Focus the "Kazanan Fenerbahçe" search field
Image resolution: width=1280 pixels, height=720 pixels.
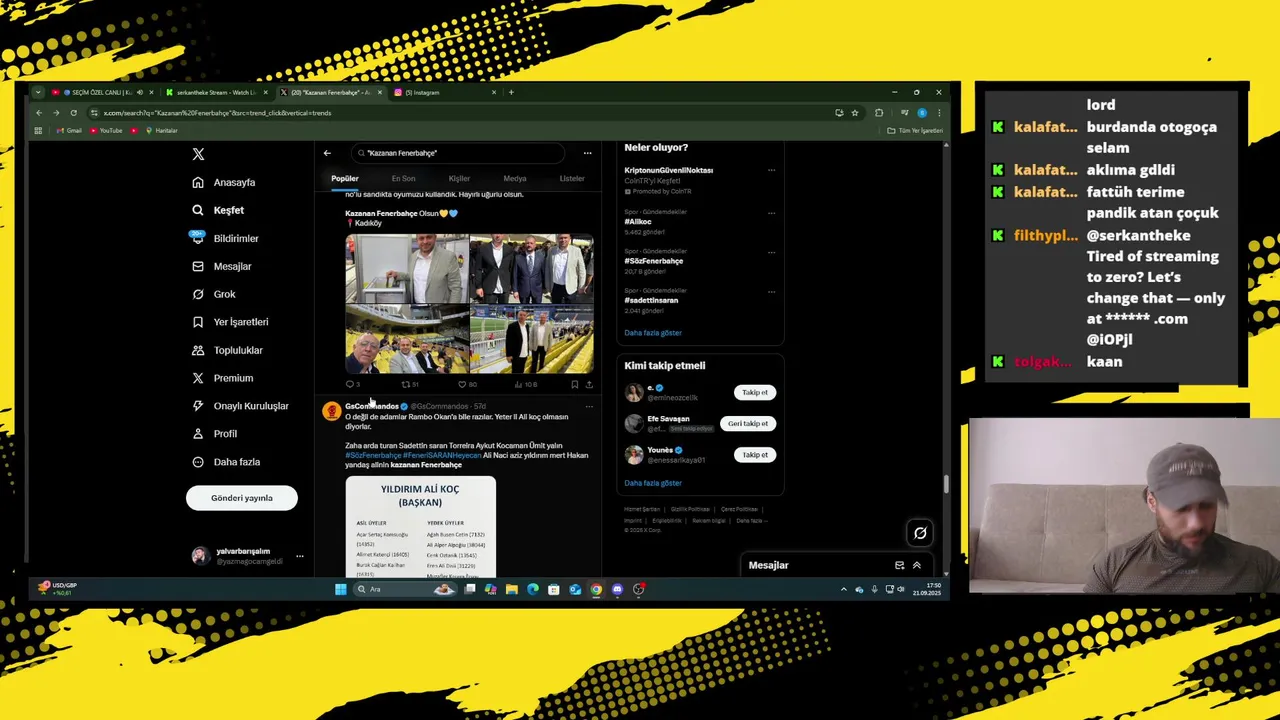pyautogui.click(x=458, y=153)
